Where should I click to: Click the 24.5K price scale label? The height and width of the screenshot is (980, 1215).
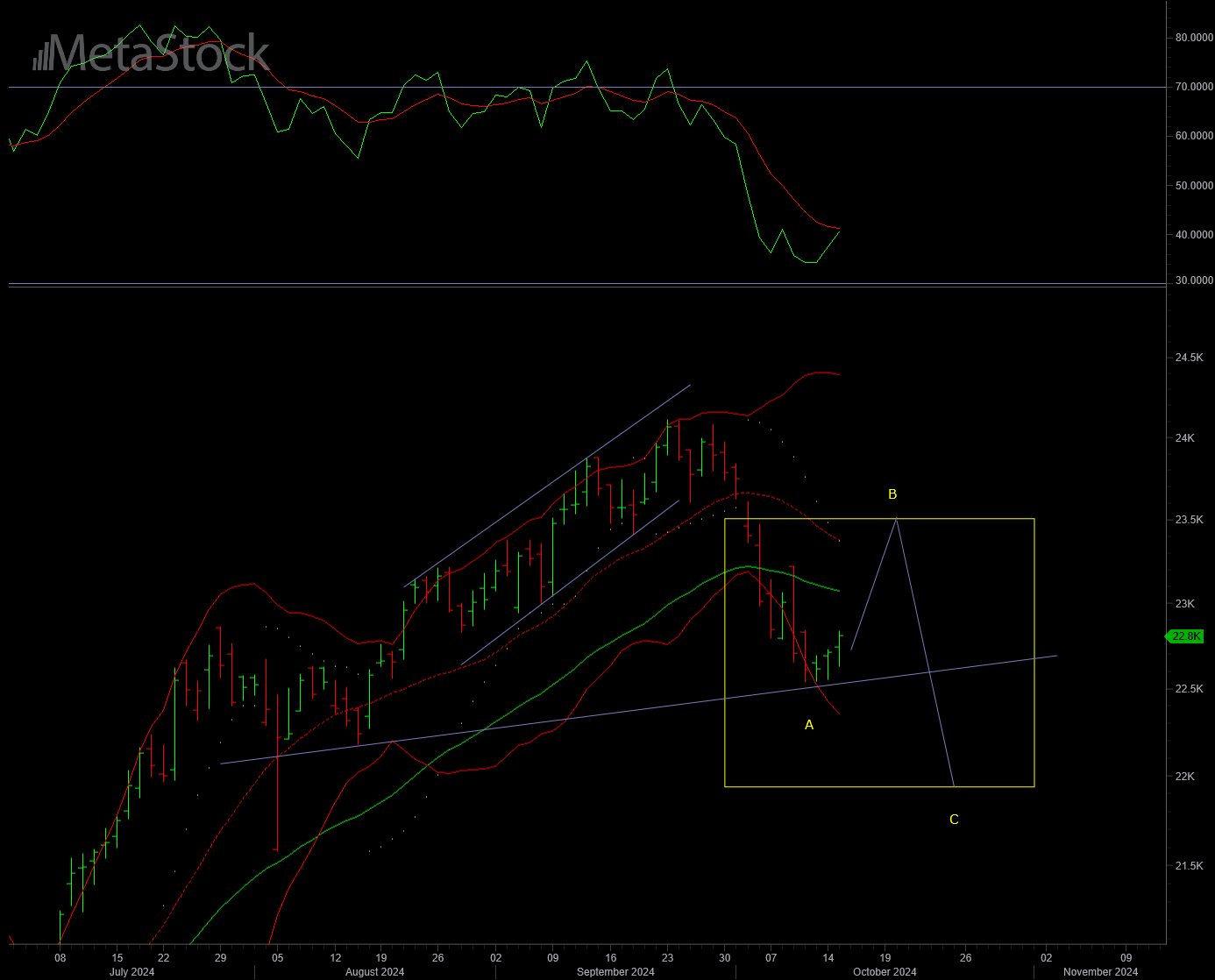[1189, 358]
